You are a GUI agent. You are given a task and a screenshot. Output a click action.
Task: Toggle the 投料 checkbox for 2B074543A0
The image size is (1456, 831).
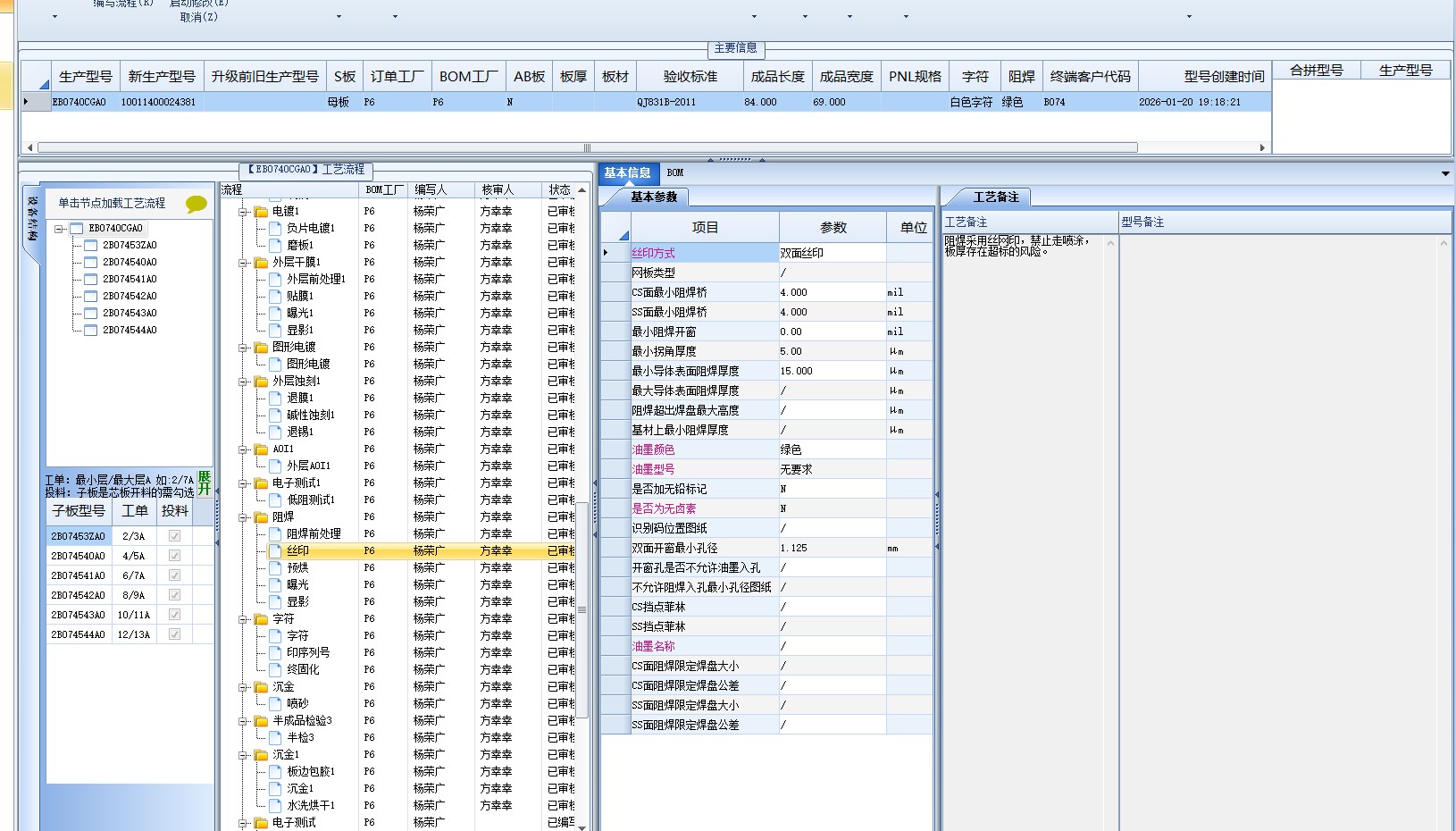tap(175, 615)
